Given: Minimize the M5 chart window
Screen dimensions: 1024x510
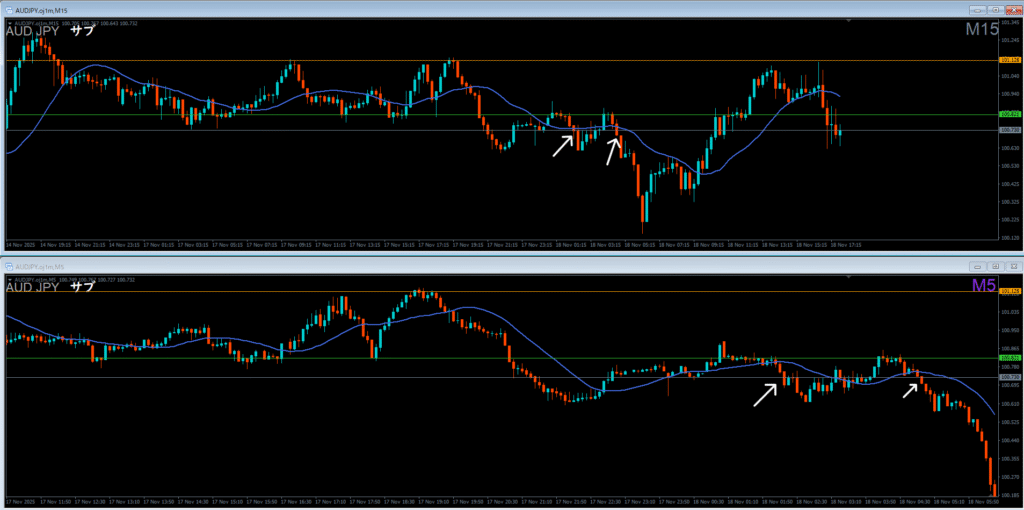Looking at the screenshot, I should click(978, 267).
